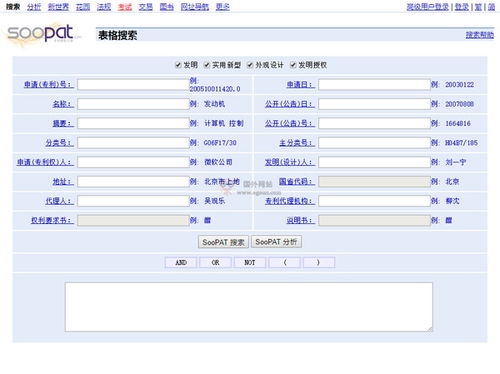
Task: Click the 申请(专利)号 label link
Action: 49,84
